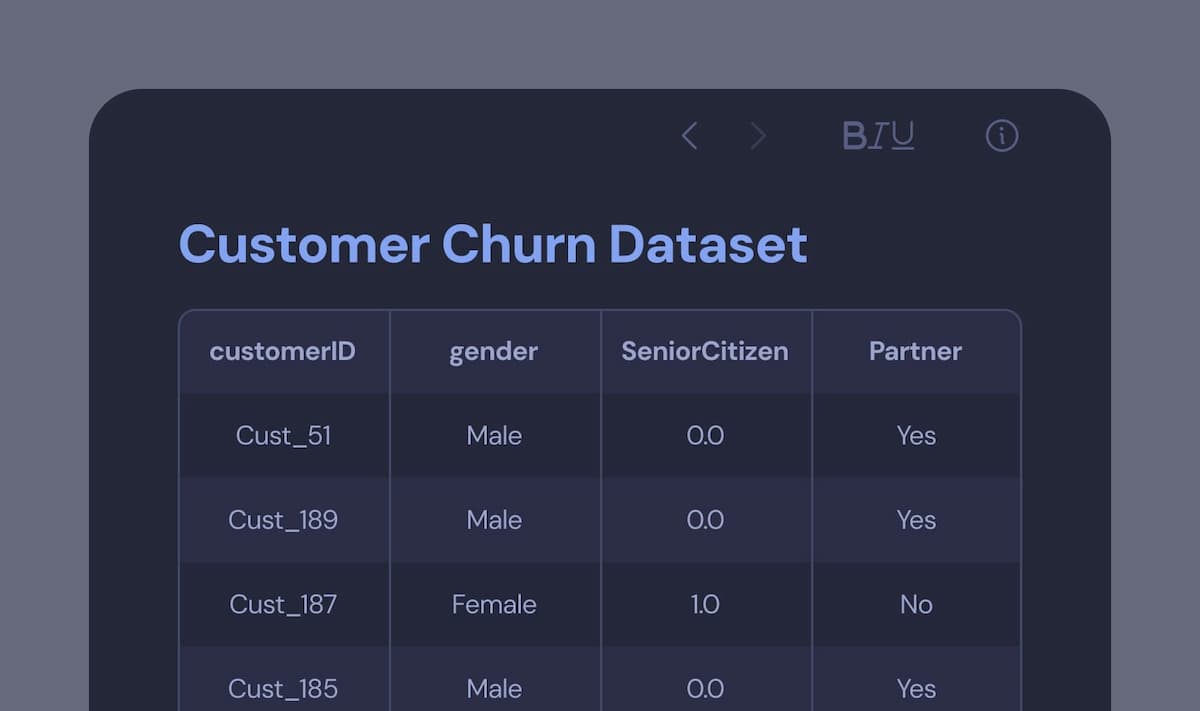Image resolution: width=1200 pixels, height=711 pixels.
Task: Click the Customer Churn Dataset title
Action: [493, 244]
